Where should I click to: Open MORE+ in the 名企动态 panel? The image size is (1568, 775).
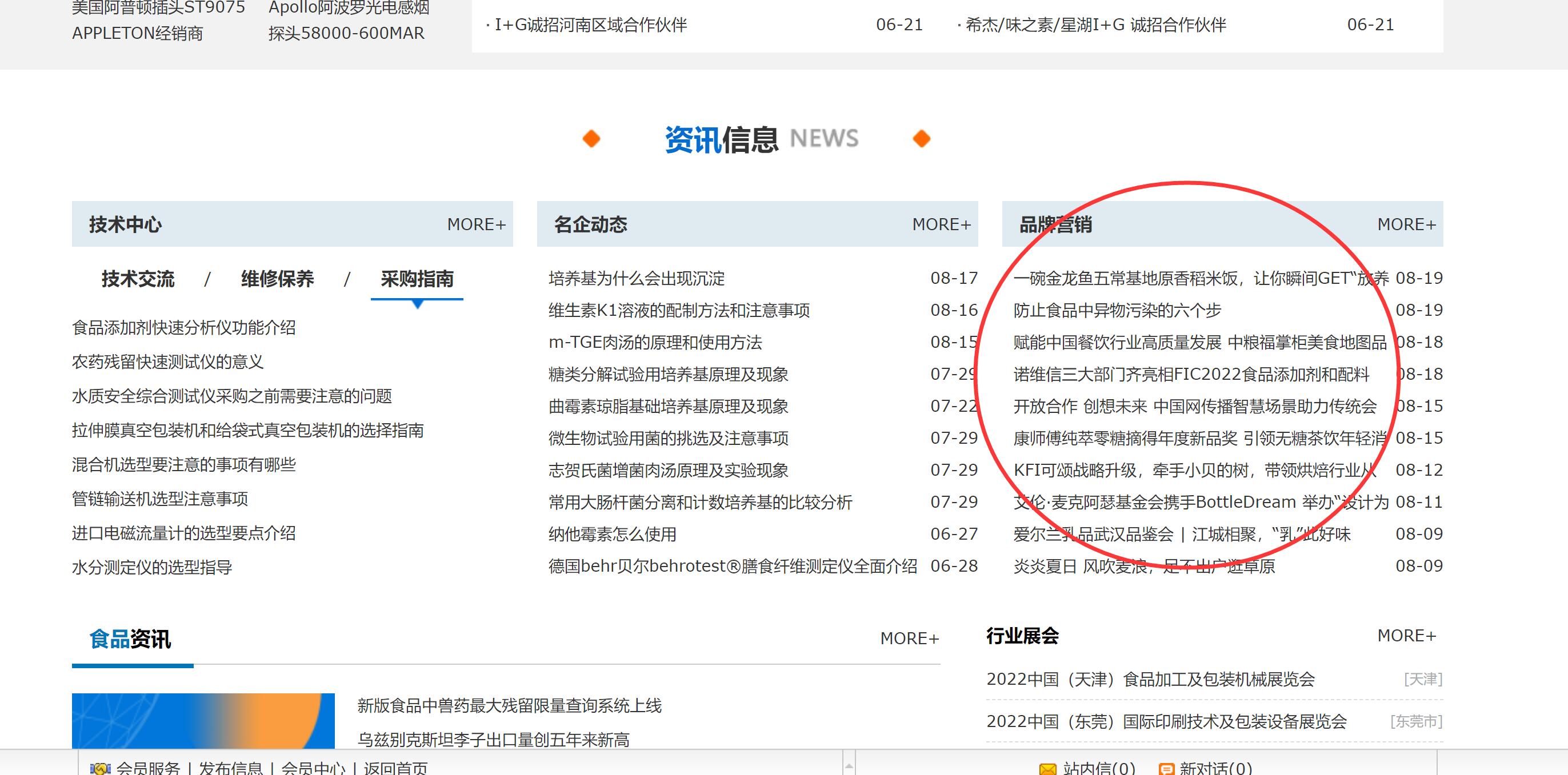point(942,224)
